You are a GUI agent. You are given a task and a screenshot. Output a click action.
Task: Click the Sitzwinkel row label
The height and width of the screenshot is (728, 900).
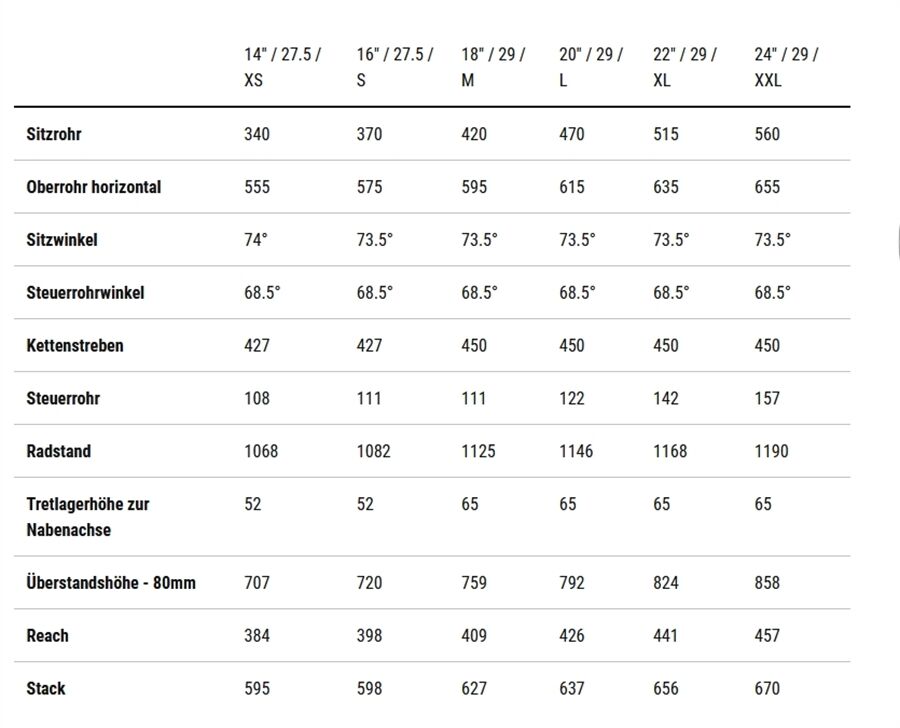pyautogui.click(x=62, y=239)
